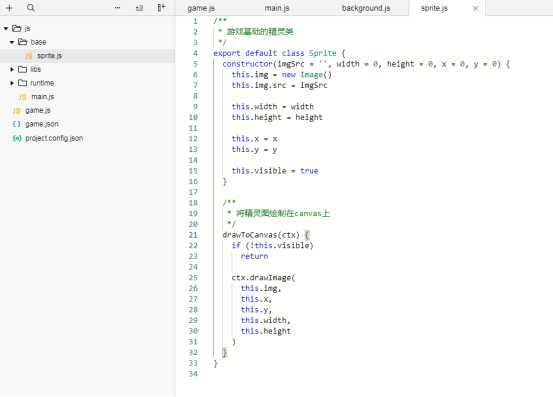The width and height of the screenshot is (553, 397).
Task: Click 'drawToCanvas(ctx)' method name
Action: (261, 235)
